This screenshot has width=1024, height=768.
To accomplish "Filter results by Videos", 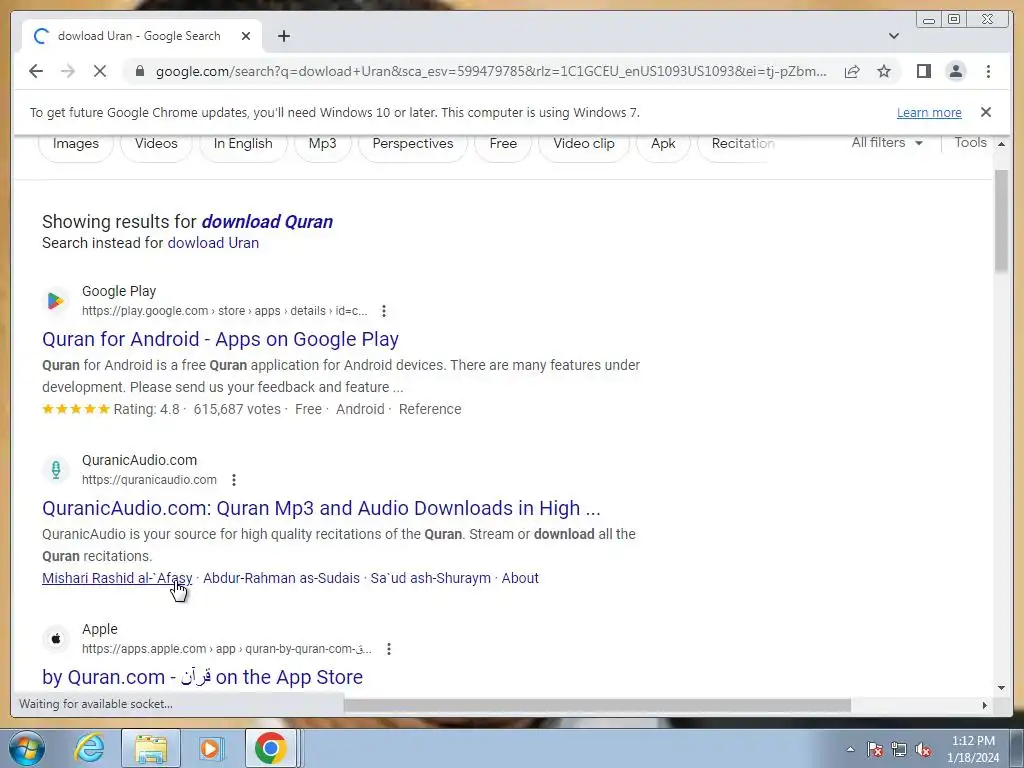I will pos(156,144).
